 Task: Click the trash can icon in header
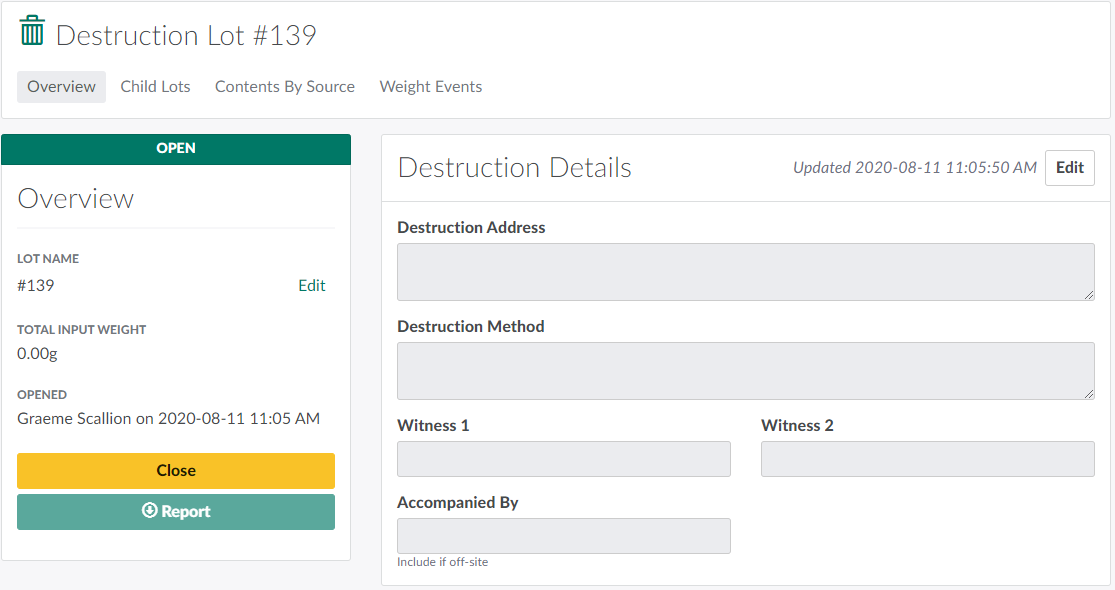pyautogui.click(x=32, y=31)
